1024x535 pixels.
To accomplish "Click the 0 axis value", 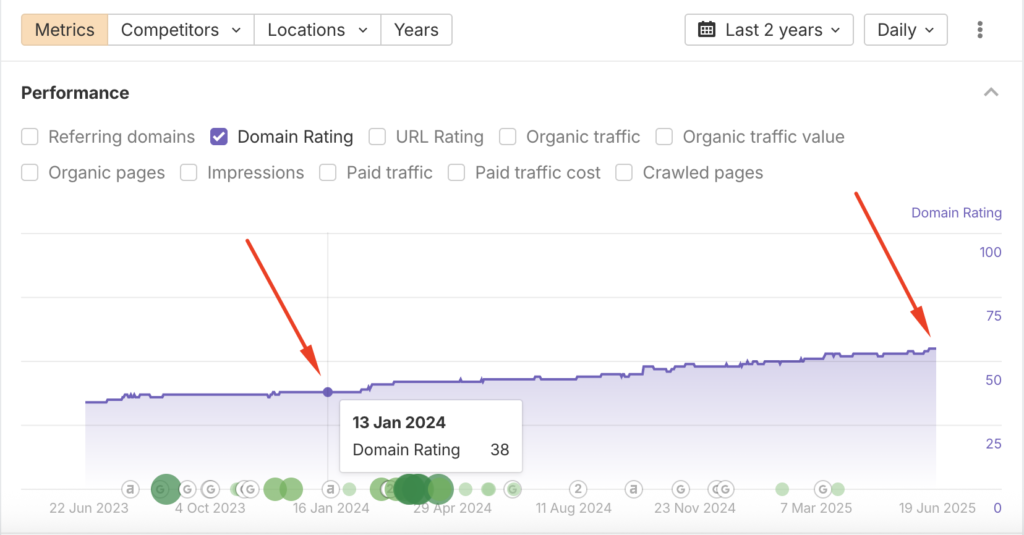I will pos(997,508).
